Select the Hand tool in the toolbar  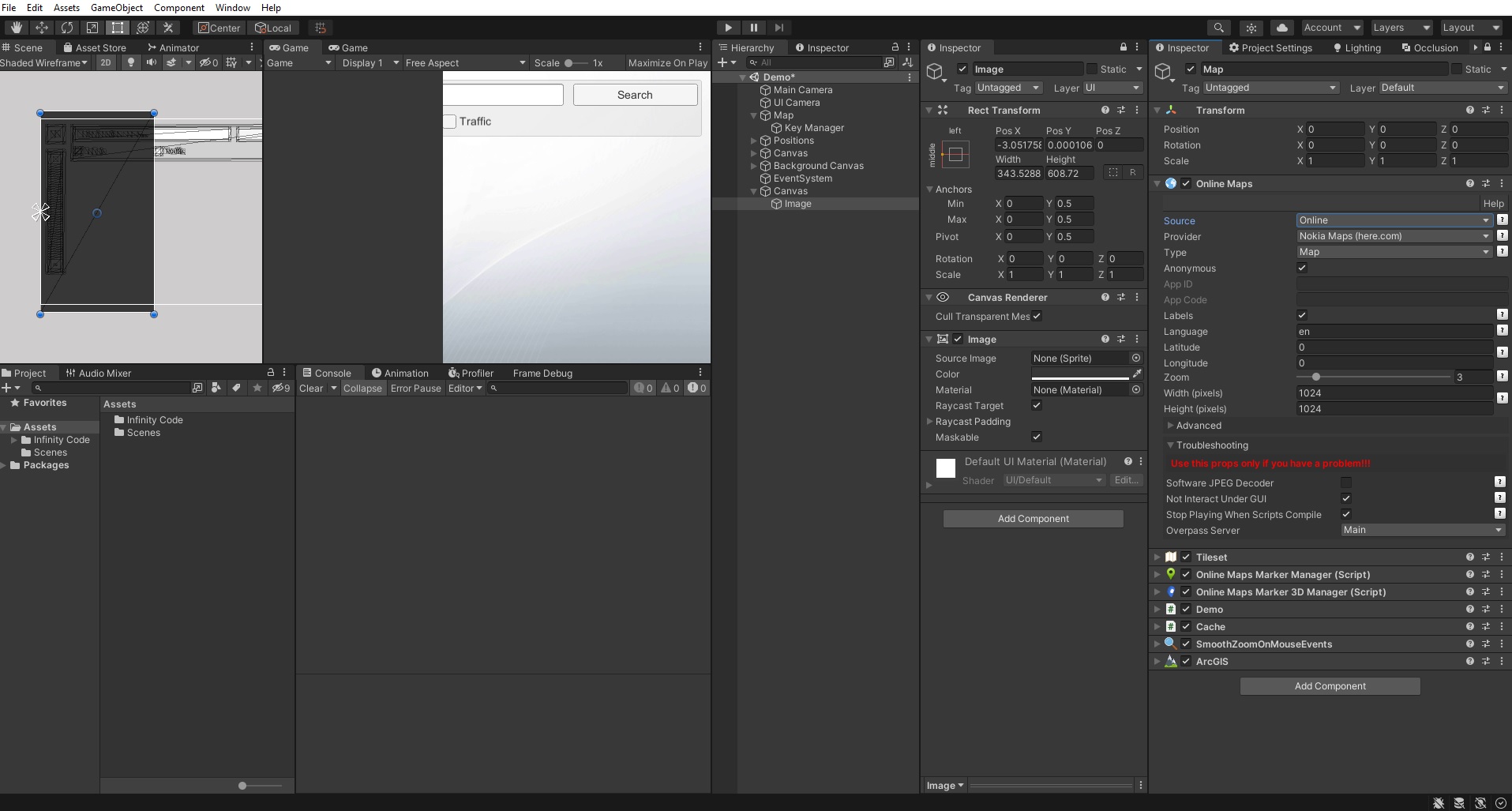coord(16,28)
